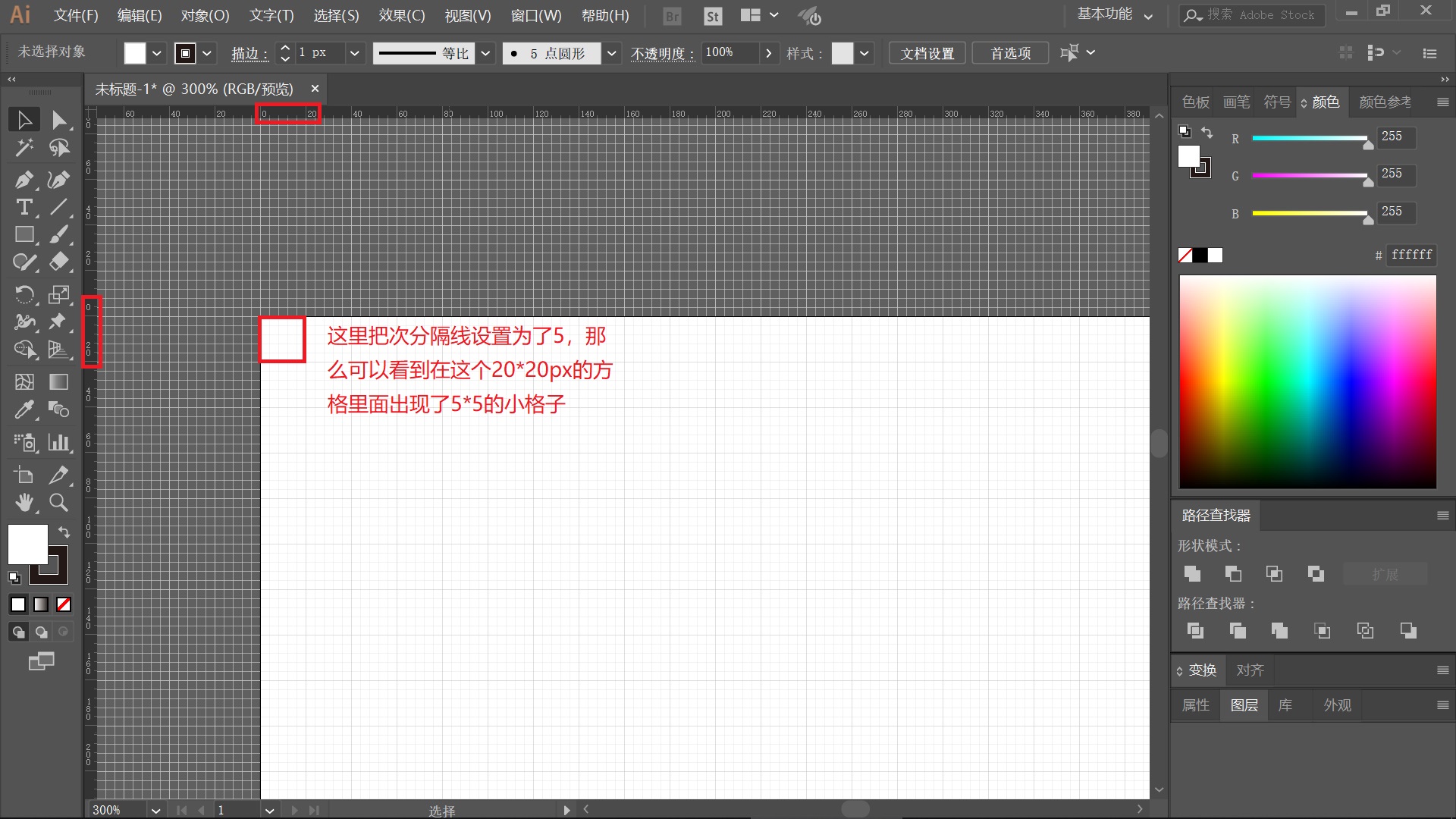Click the 文档设置 button

tap(927, 53)
